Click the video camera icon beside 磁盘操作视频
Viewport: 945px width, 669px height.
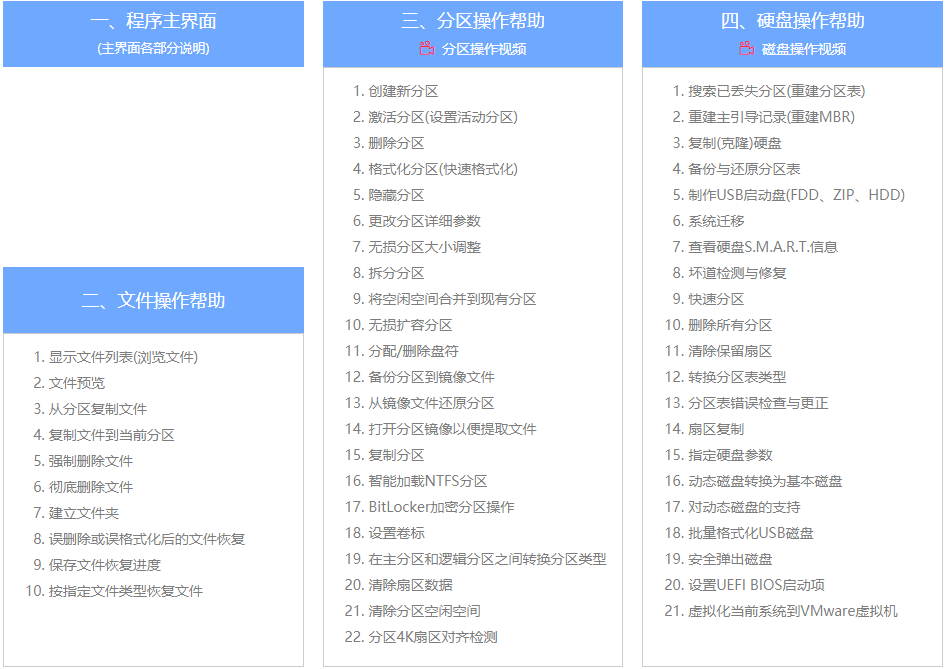click(746, 49)
